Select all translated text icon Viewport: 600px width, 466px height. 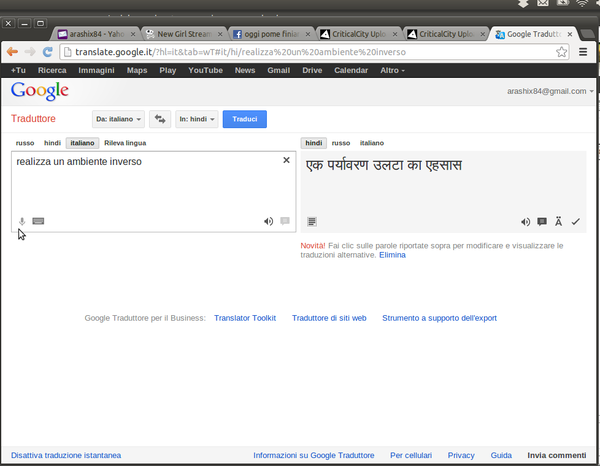312,222
